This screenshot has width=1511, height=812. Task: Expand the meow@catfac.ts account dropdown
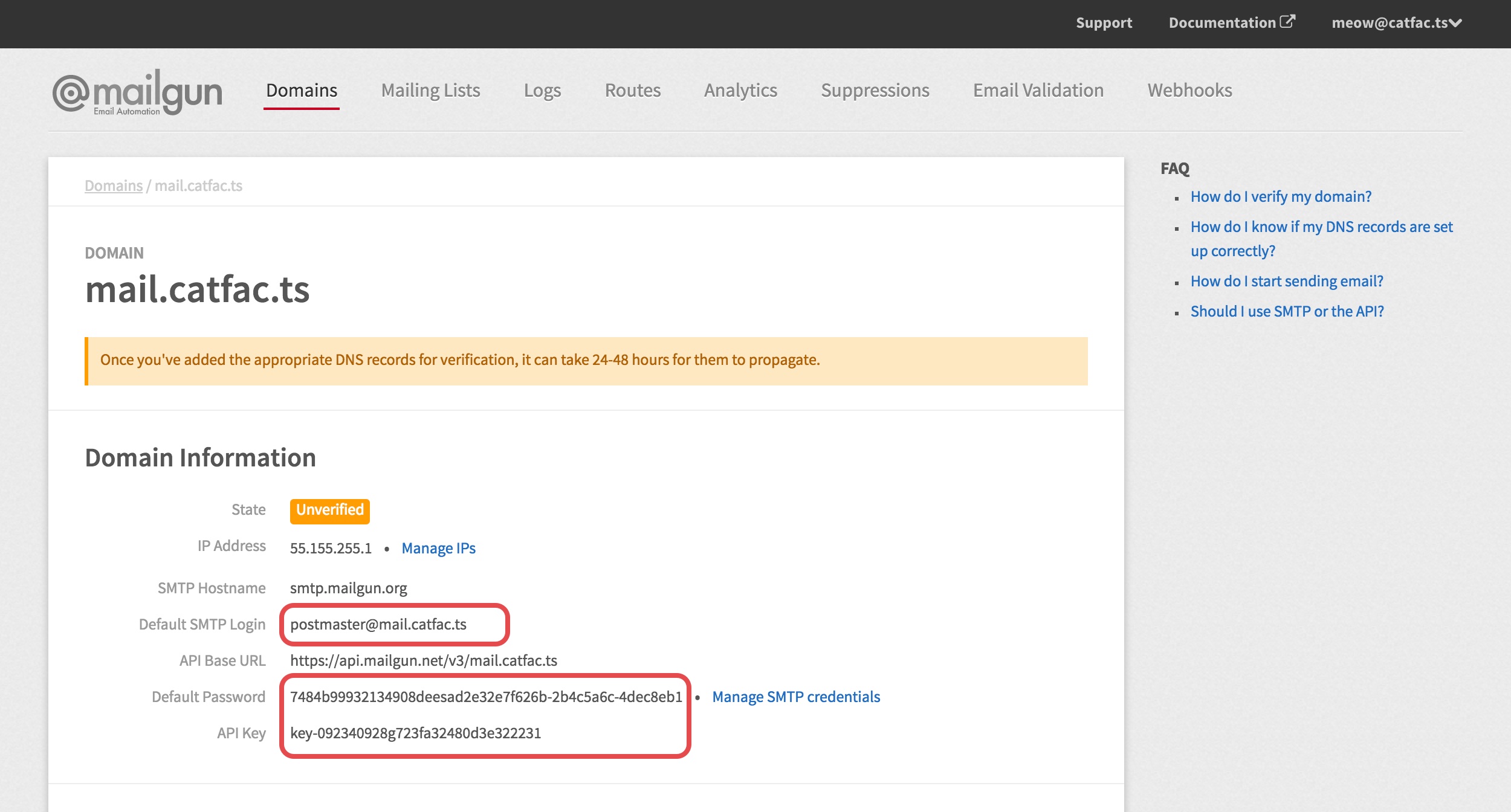pyautogui.click(x=1397, y=23)
